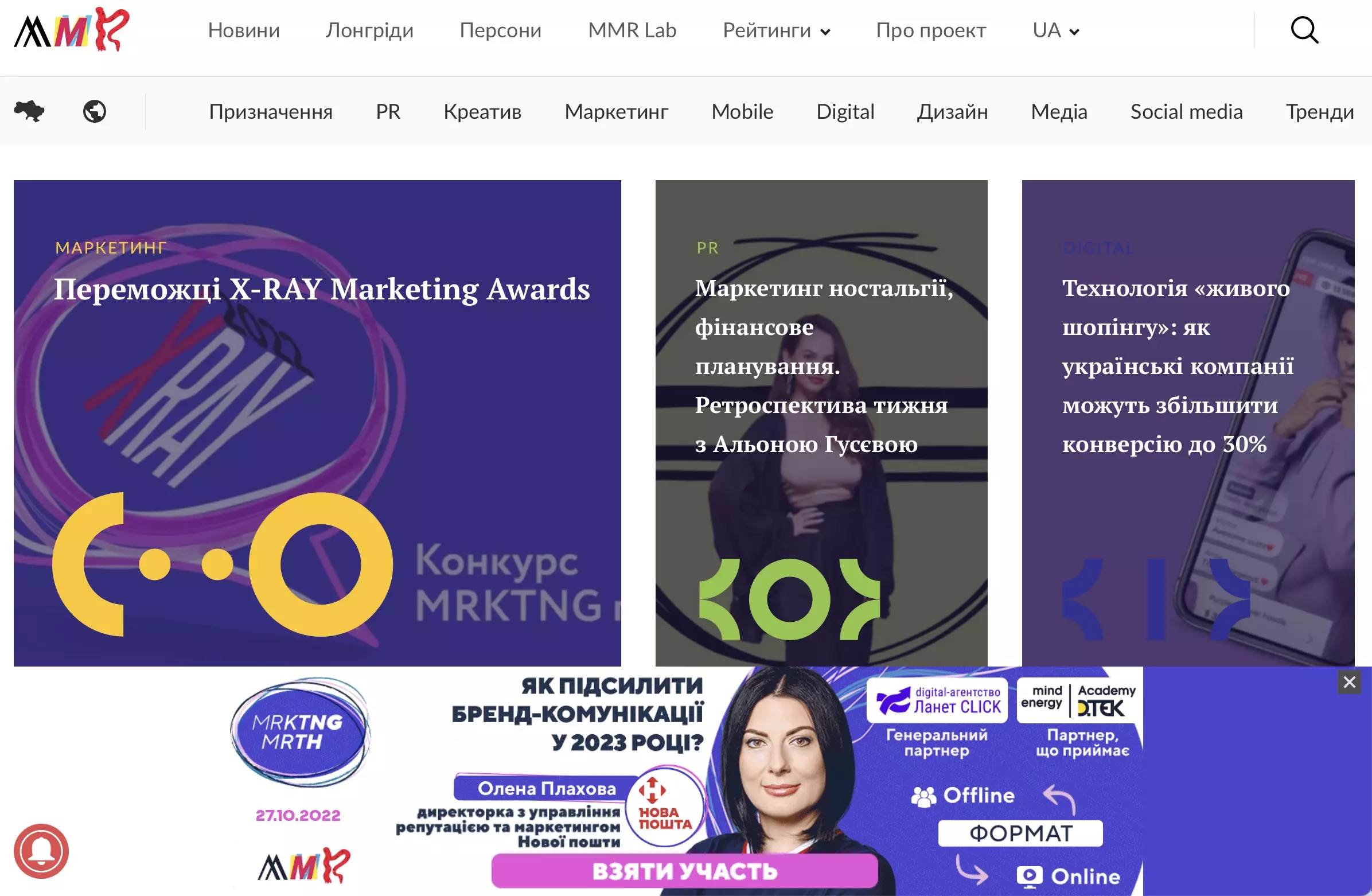
Task: Select the globe world news icon
Action: pyautogui.click(x=95, y=111)
